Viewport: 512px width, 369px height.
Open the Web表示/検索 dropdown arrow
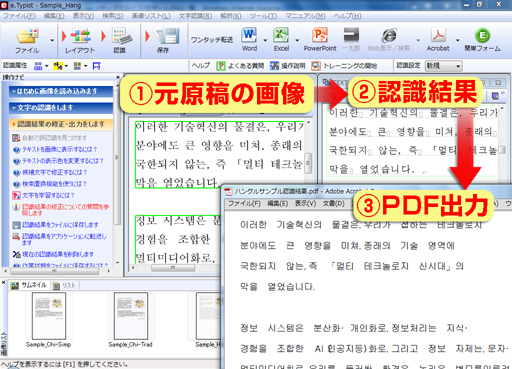tap(418, 40)
